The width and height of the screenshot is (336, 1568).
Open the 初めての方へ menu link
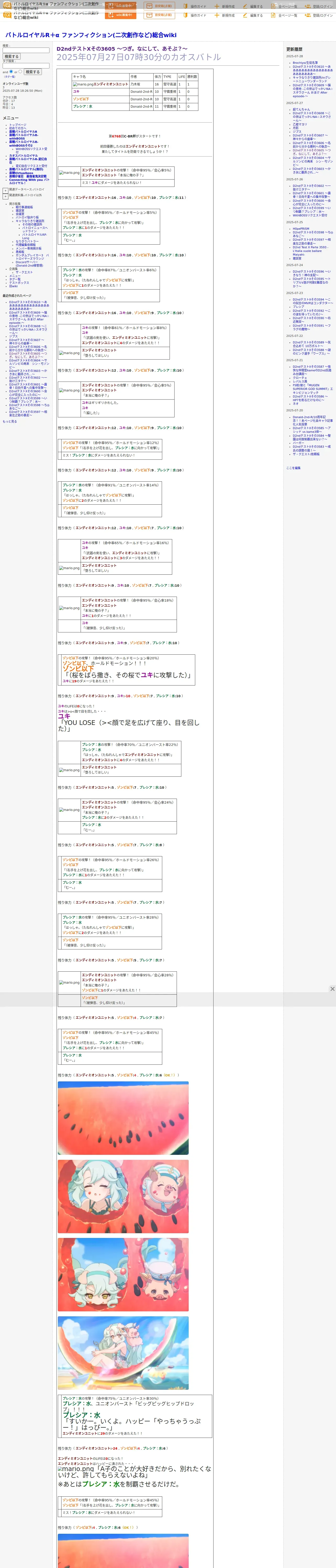[18, 128]
